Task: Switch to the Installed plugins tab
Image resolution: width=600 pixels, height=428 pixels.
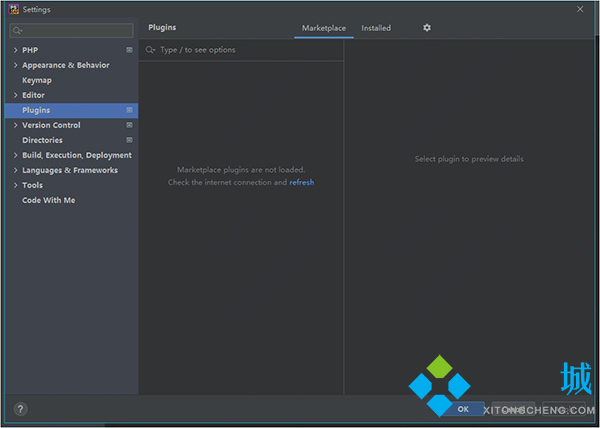Action: 376,28
